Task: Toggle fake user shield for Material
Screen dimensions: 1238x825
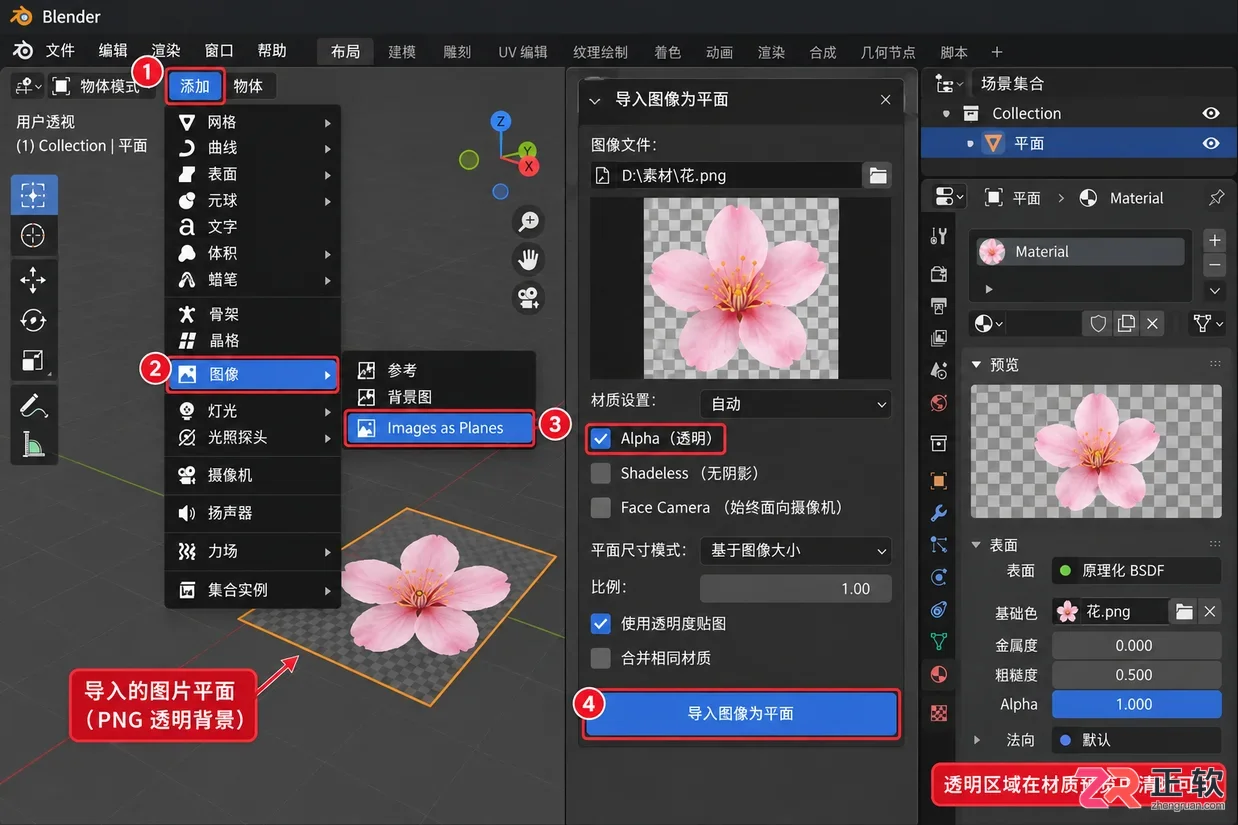Action: tap(1098, 323)
